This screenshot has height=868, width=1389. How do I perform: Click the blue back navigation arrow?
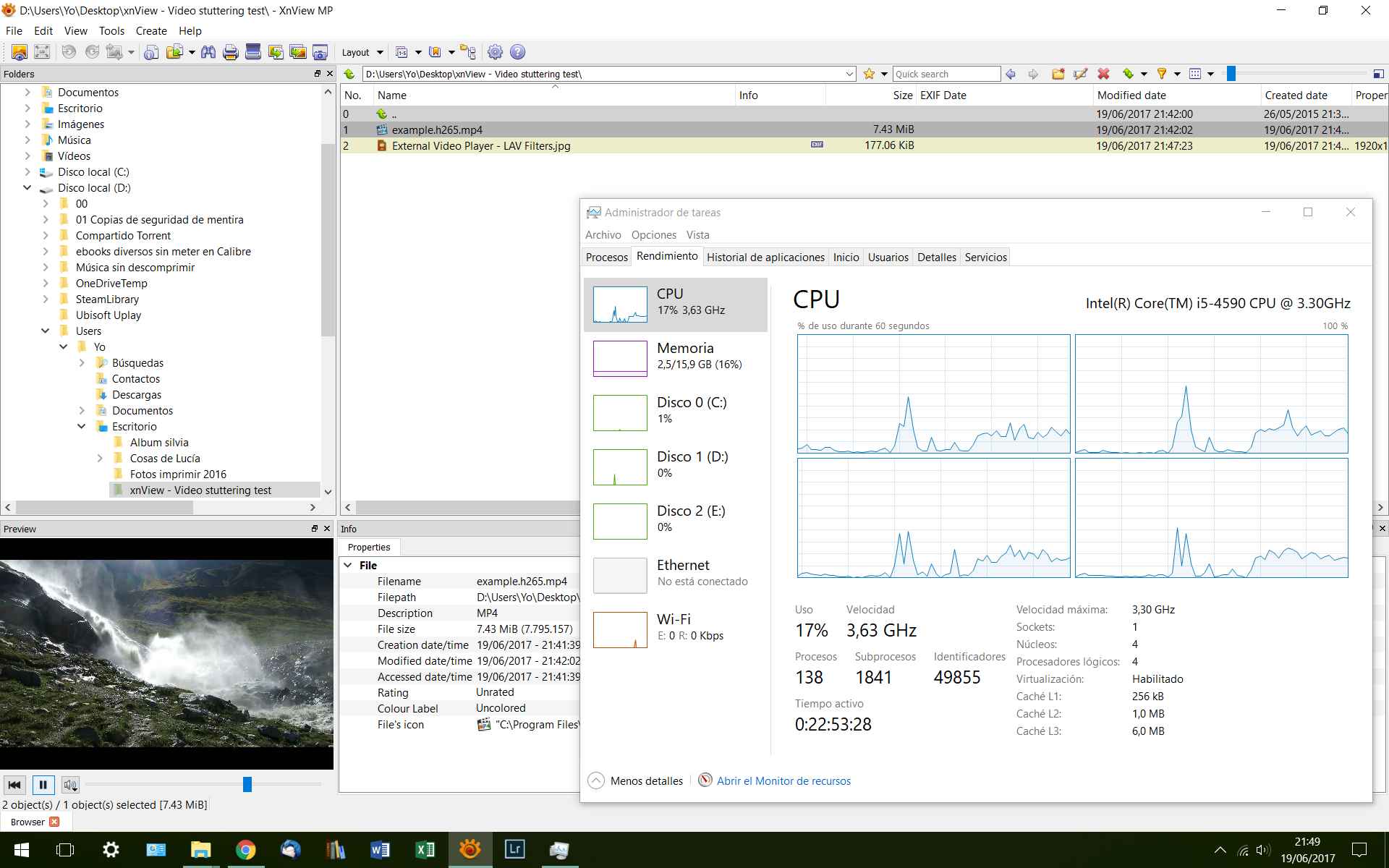point(1011,74)
